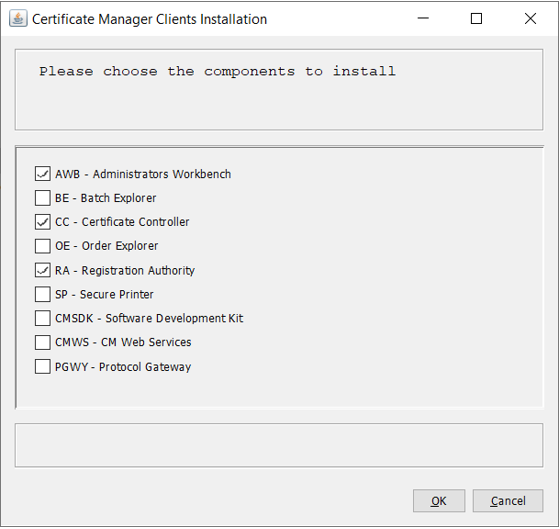Click the empty status panel above OK
560x529 pixels.
coord(279,445)
